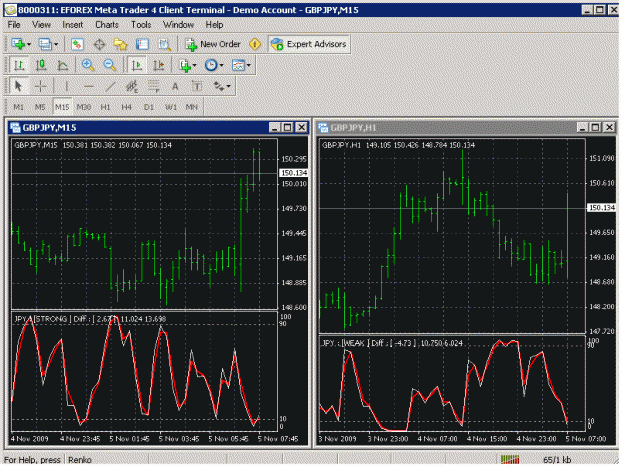The height and width of the screenshot is (470, 625).
Task: Click the GBPJPY,M15 chart window icon
Action: (15, 128)
